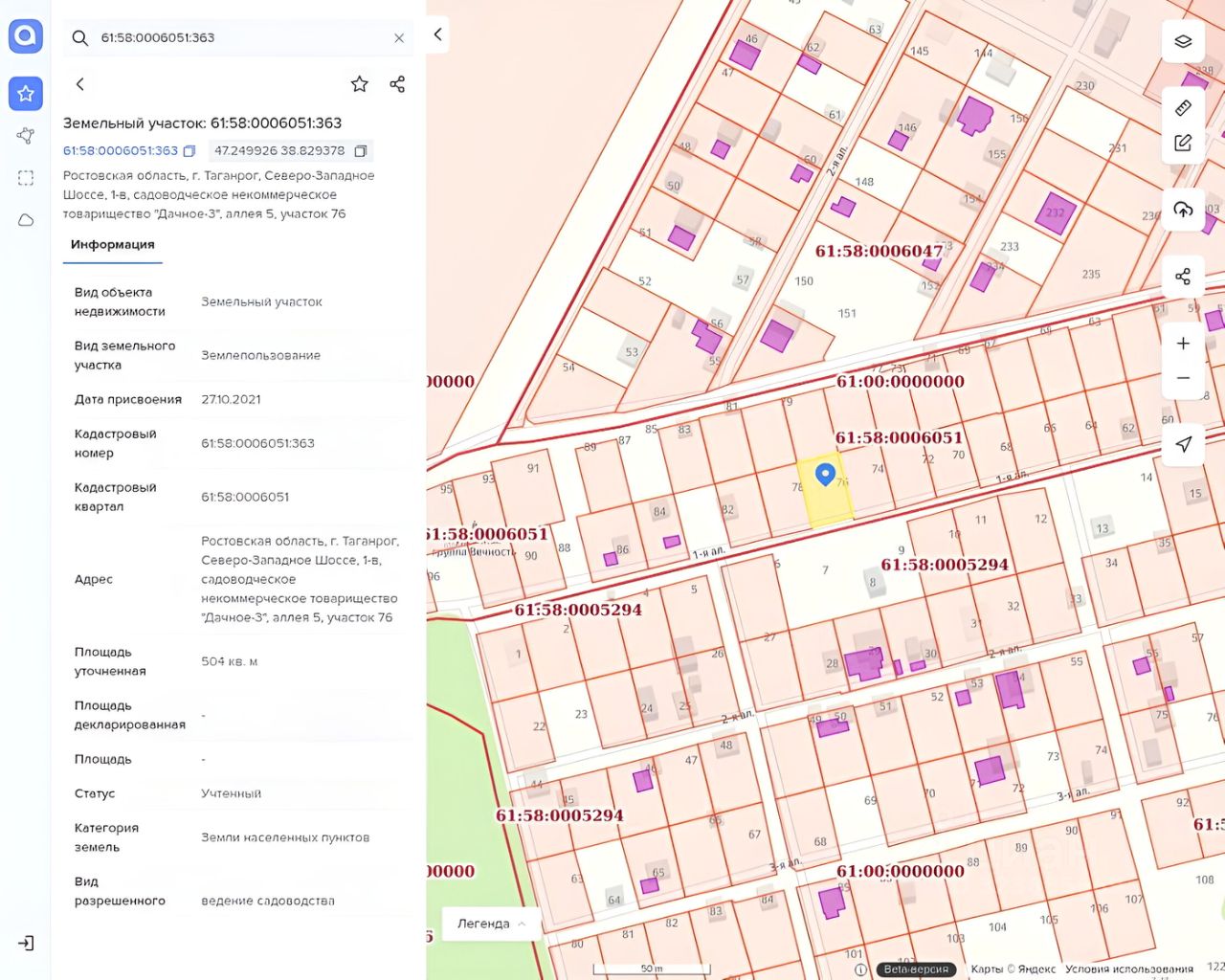Open the favorites star in left sidebar
The image size is (1225, 980).
(26, 93)
